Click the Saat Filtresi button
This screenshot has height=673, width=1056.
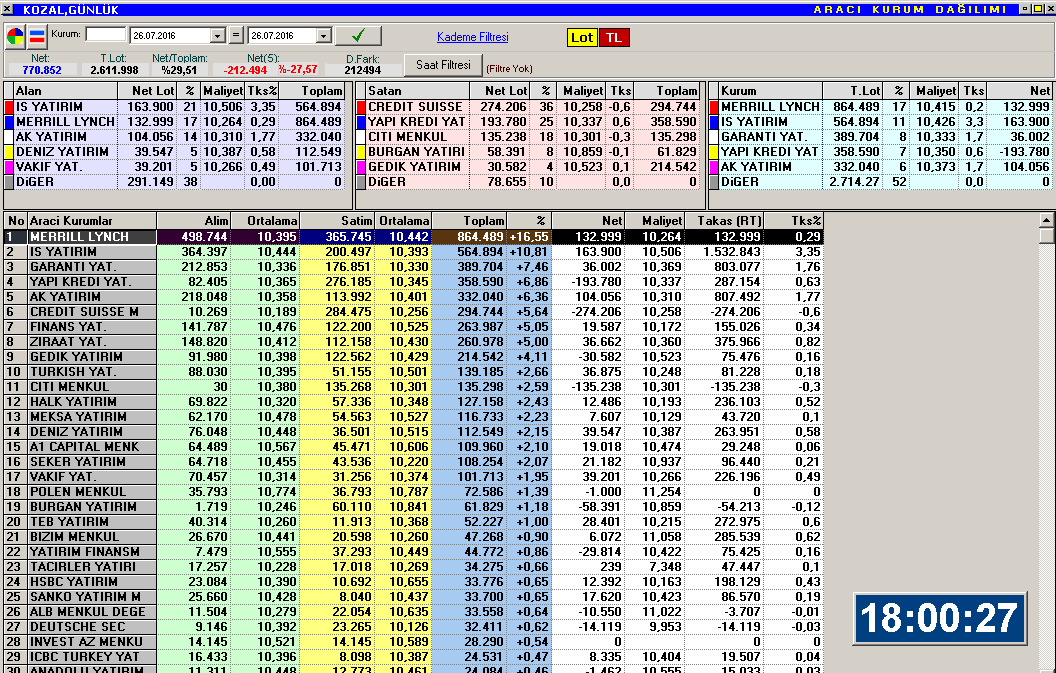click(x=442, y=65)
